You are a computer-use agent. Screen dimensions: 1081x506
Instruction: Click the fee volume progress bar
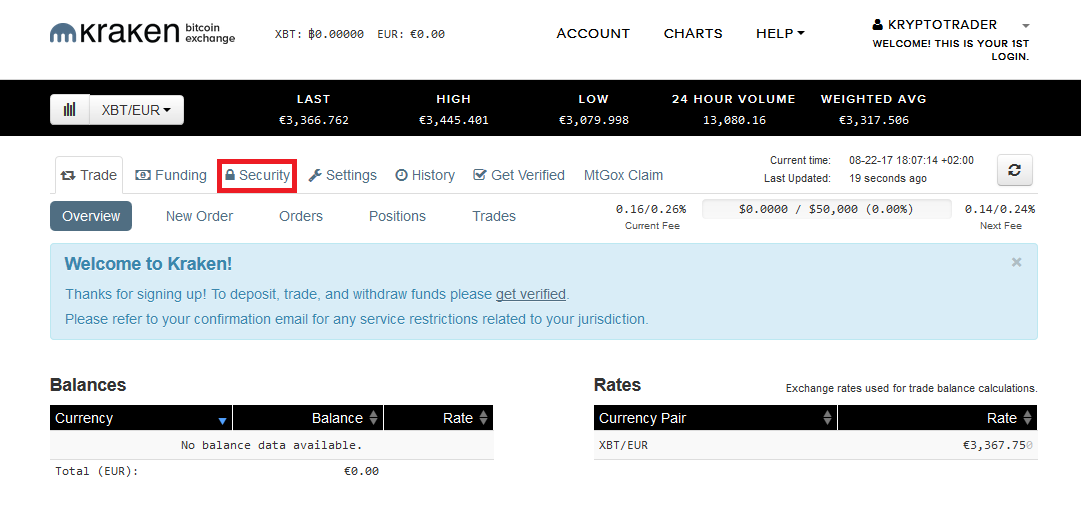click(826, 209)
